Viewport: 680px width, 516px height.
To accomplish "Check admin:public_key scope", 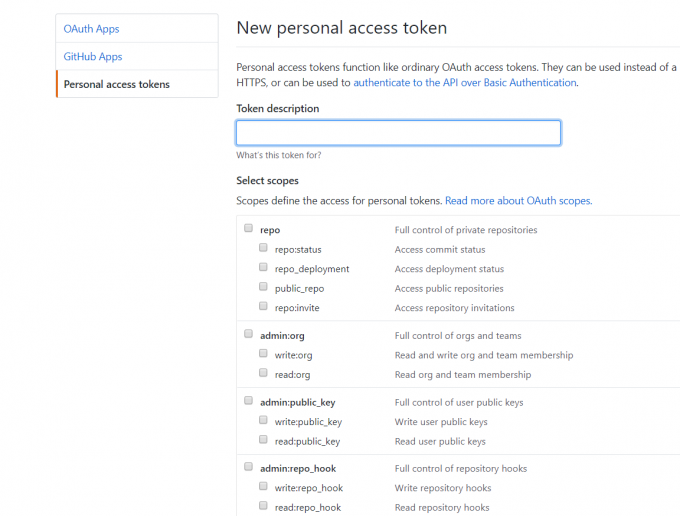I will 248,401.
